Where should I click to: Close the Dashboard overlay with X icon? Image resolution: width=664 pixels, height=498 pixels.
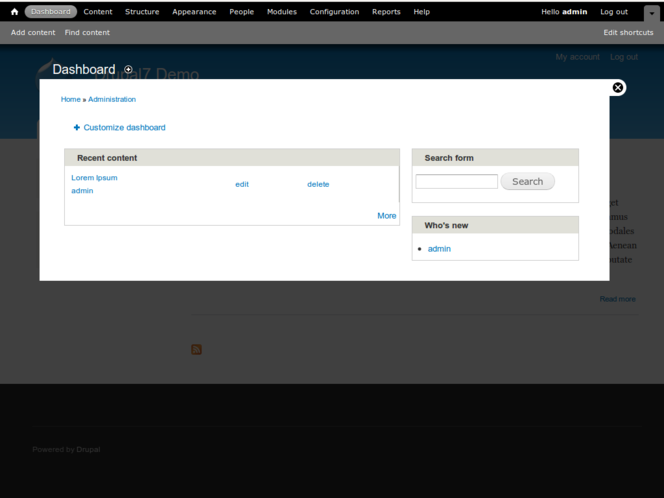pos(618,88)
